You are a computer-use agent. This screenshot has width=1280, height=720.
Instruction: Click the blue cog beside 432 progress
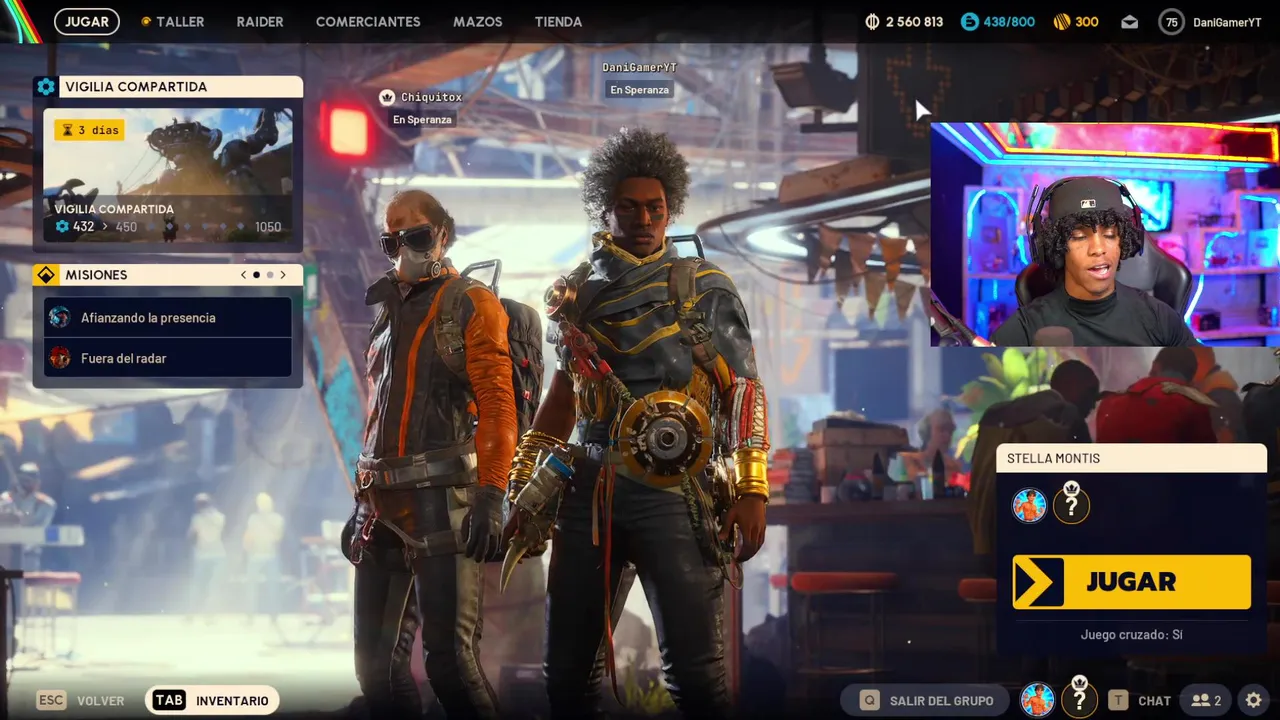[62, 227]
